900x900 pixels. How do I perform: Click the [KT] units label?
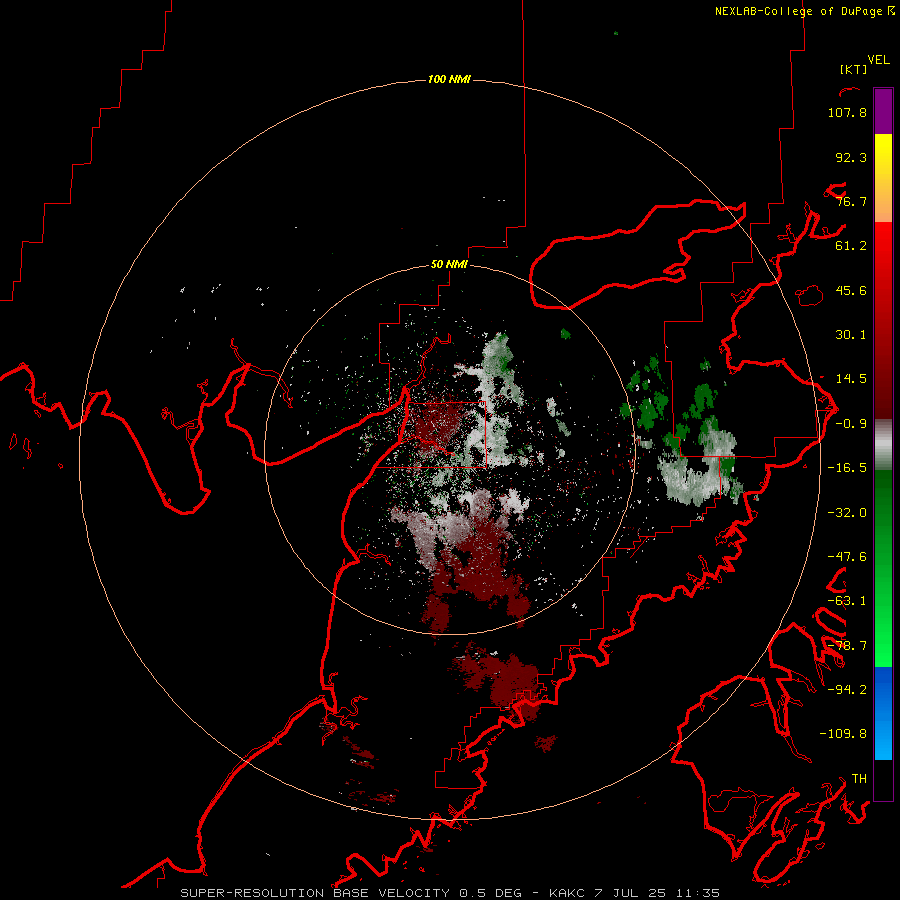tap(853, 69)
